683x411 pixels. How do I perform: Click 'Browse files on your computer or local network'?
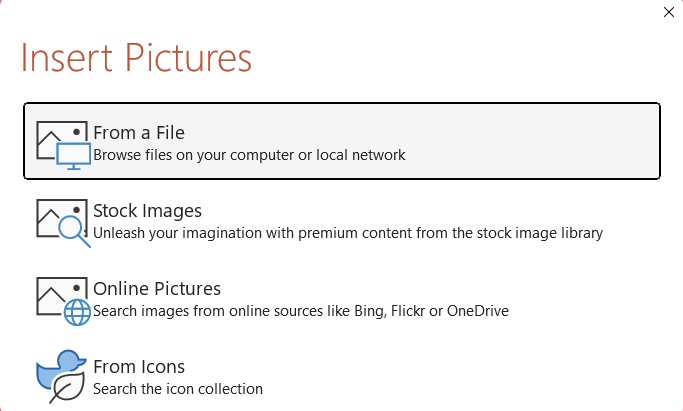click(x=249, y=155)
